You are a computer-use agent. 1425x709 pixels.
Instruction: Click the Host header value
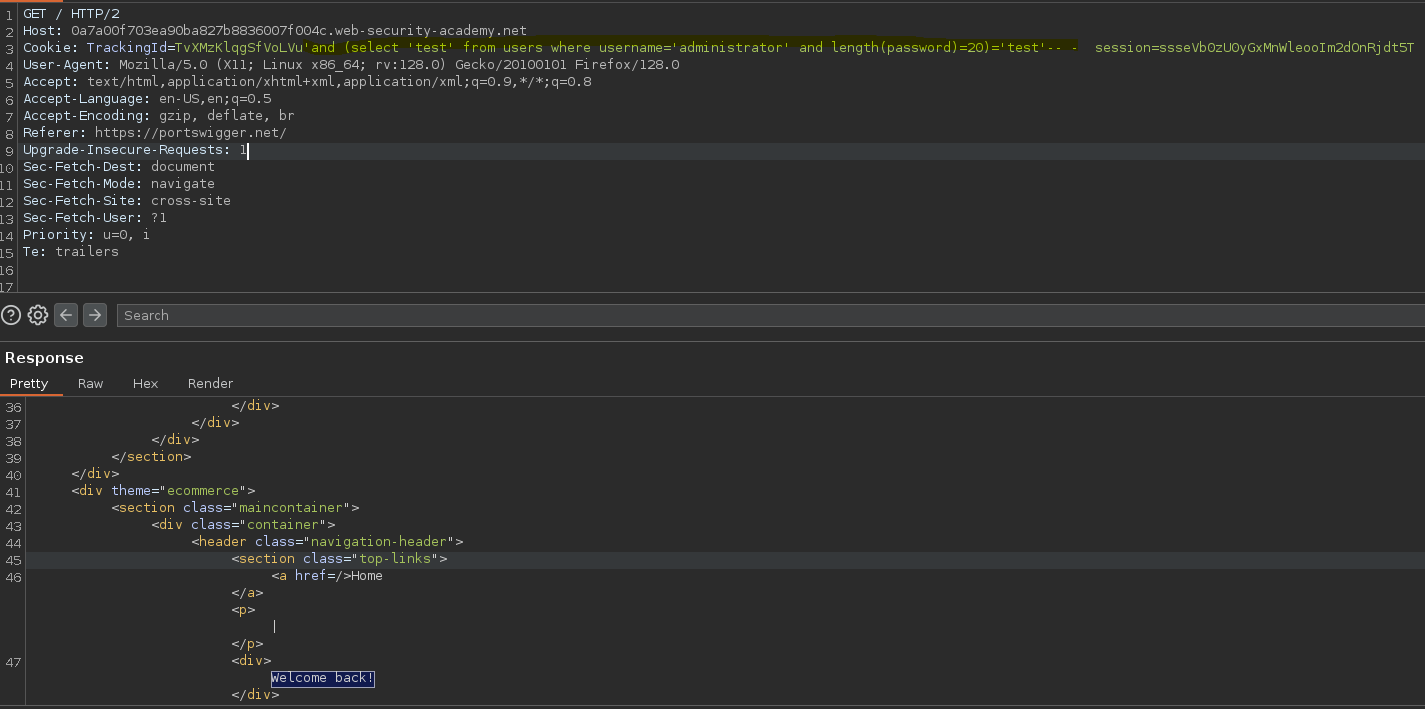299,31
